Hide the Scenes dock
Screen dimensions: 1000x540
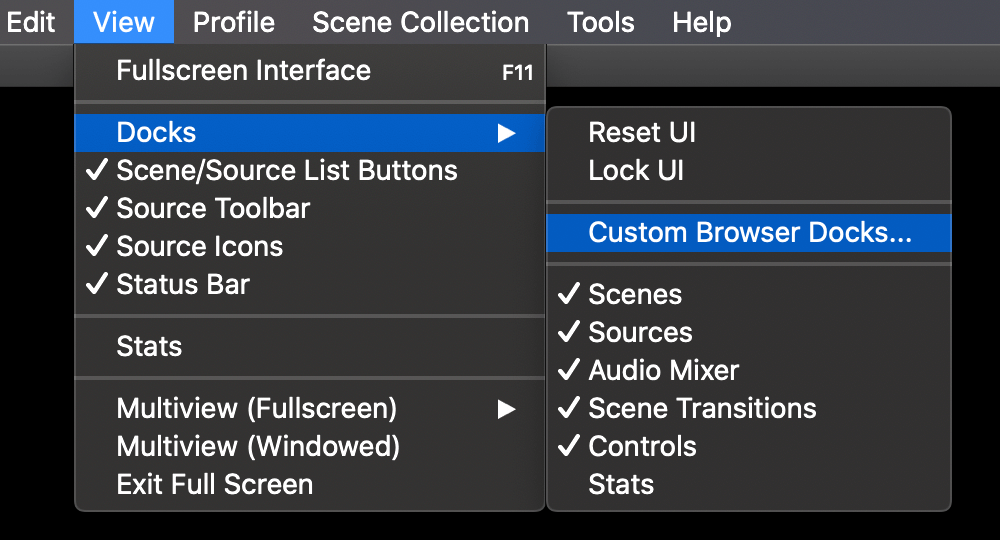(x=635, y=295)
